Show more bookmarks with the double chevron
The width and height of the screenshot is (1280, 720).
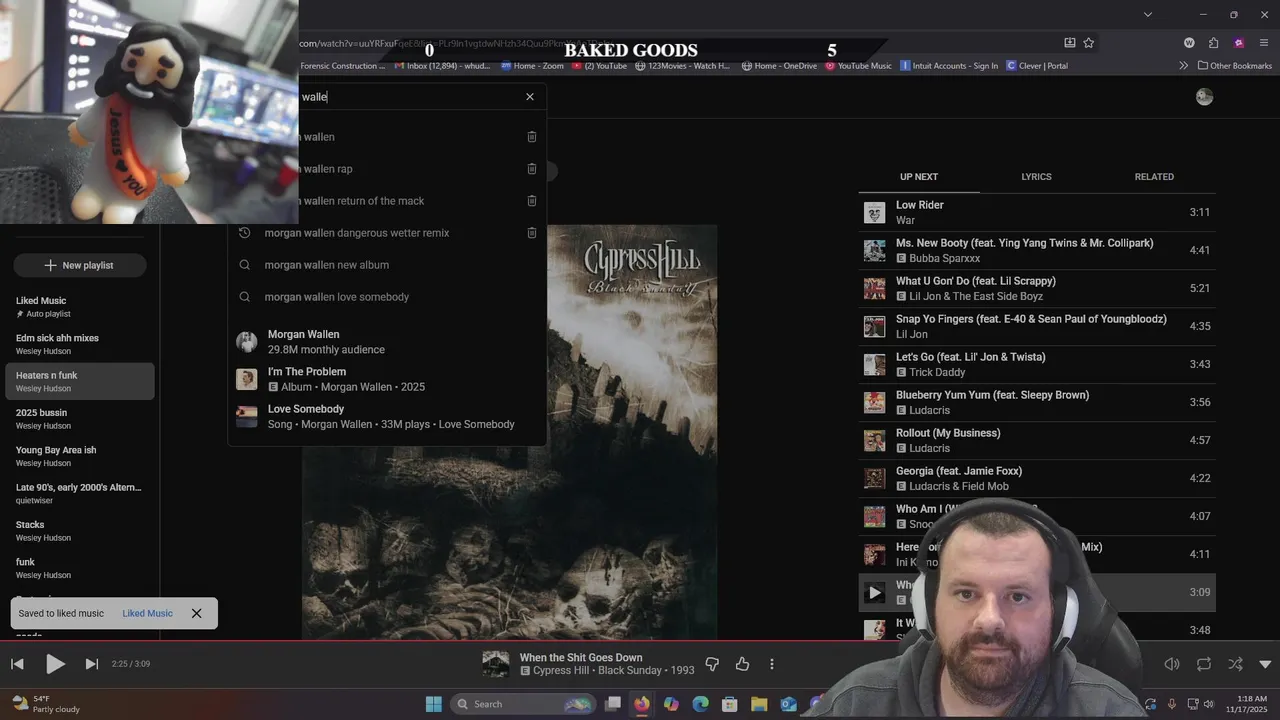tap(1183, 66)
